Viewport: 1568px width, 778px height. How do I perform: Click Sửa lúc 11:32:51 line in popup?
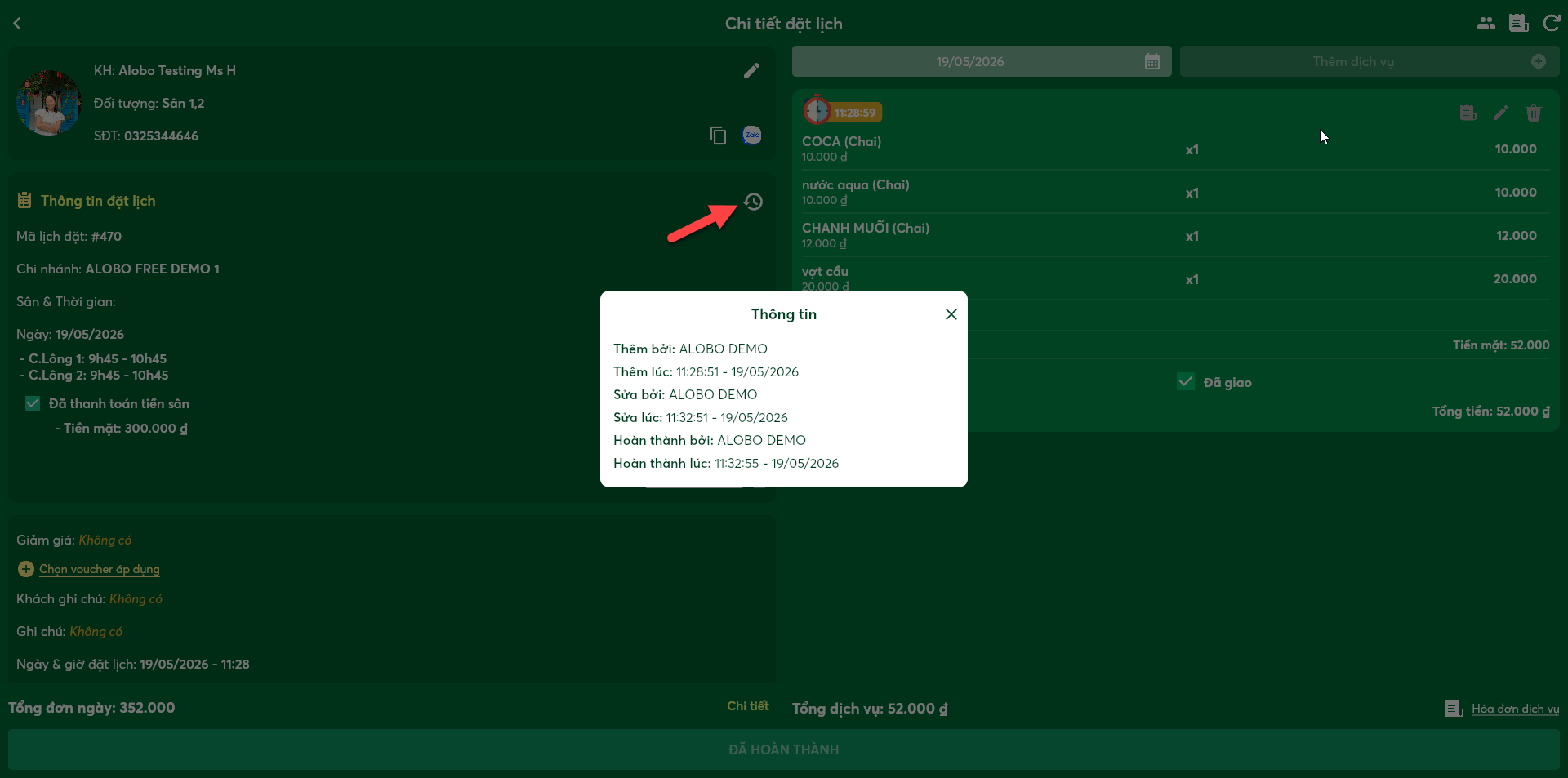tap(701, 417)
